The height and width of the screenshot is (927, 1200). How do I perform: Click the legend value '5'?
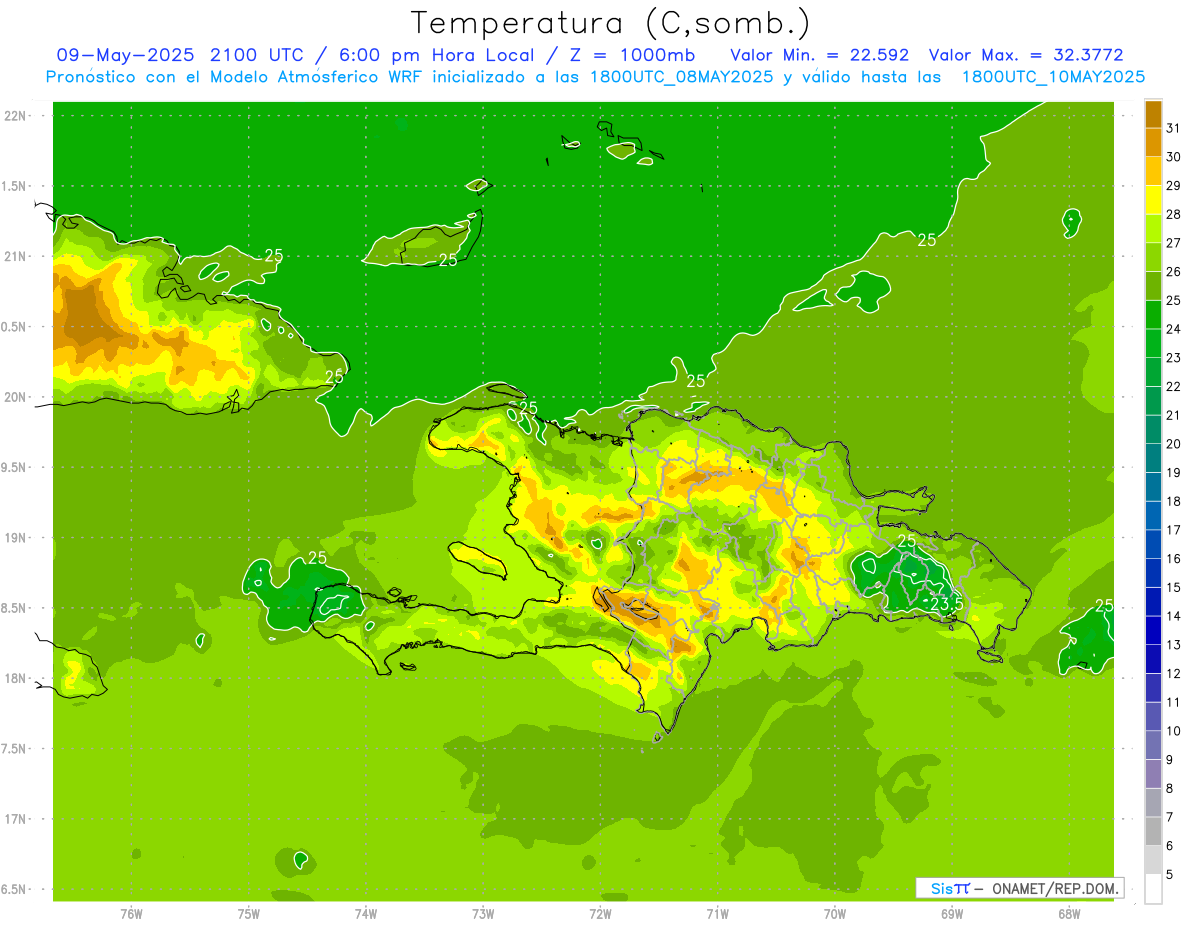(x=1169, y=875)
